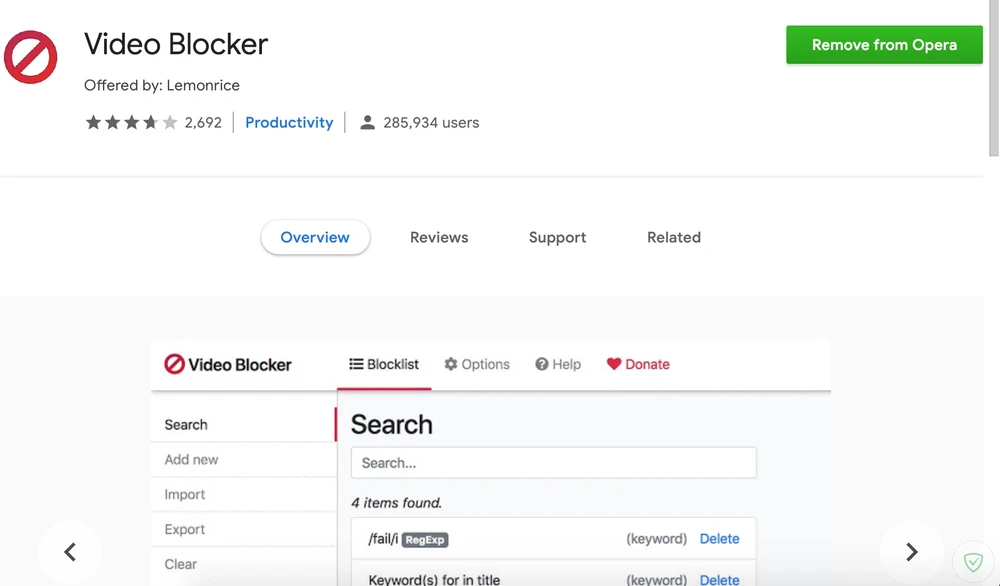Advance to the next screenshot arrow
The height and width of the screenshot is (586, 1000).
click(x=911, y=552)
